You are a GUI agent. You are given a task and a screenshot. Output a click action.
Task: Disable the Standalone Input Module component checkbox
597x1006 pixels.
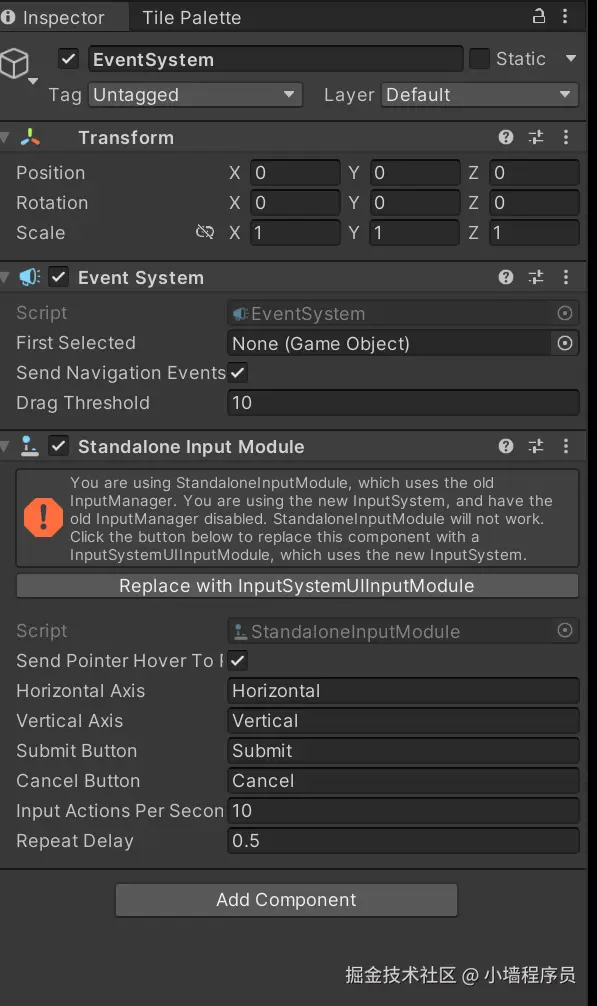click(58, 446)
